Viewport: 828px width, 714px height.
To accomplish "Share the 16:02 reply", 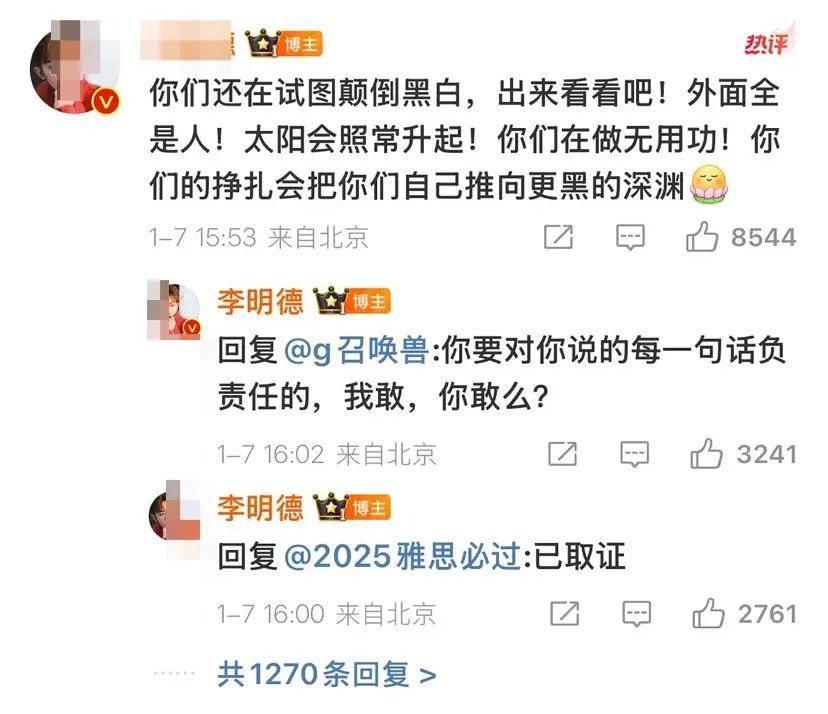I will pyautogui.click(x=562, y=454).
